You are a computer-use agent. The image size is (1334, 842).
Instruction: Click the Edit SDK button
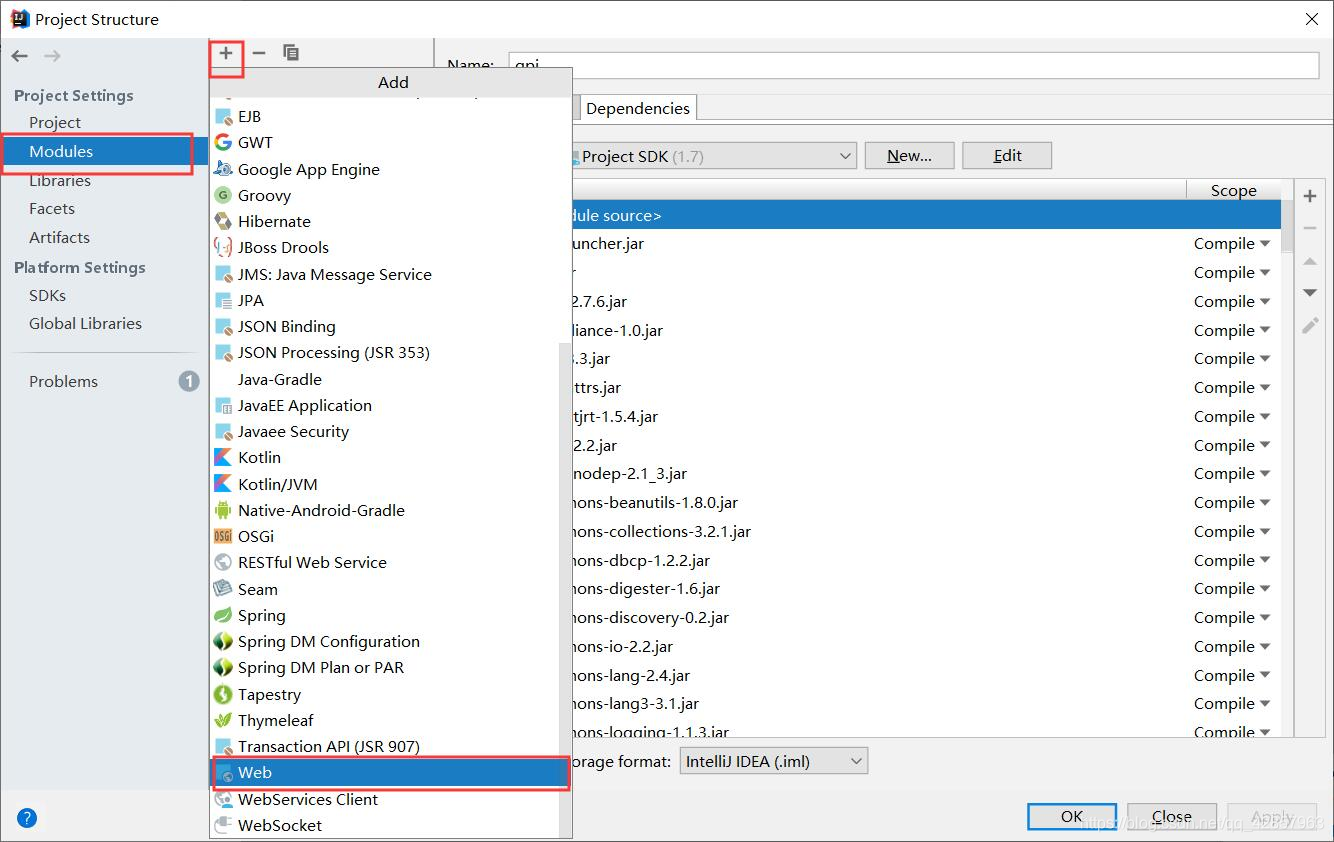tap(1007, 155)
